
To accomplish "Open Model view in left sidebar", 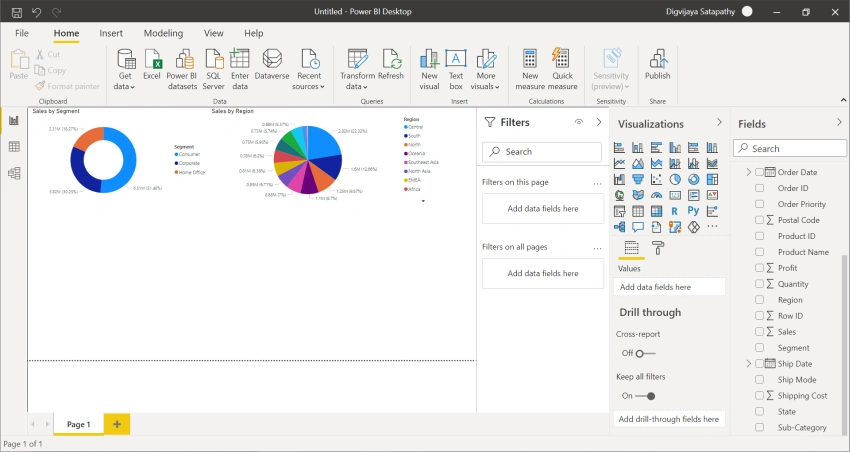I will coord(14,173).
